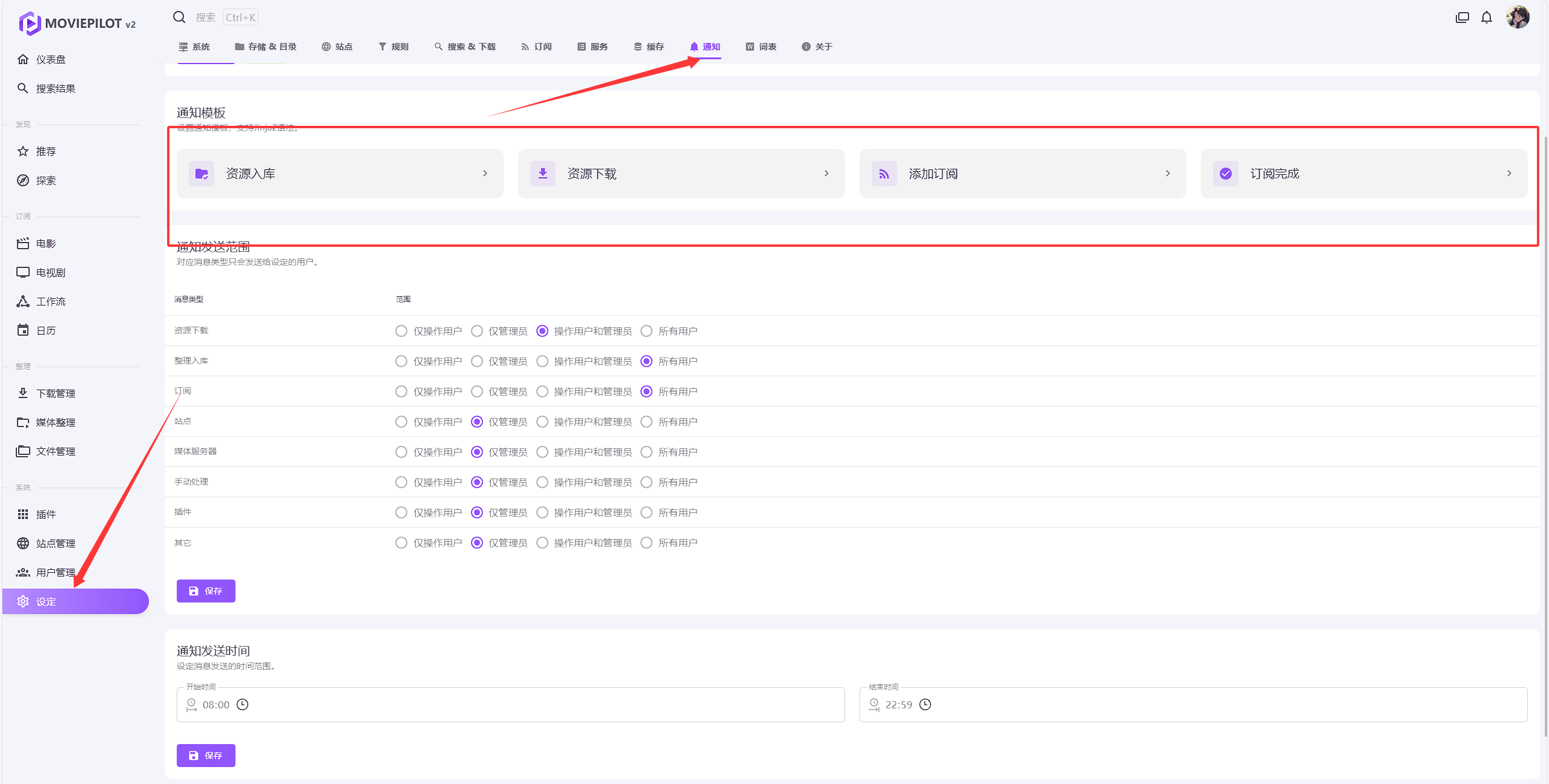1549x784 pixels.
Task: Expand the 资源入库 template chevron
Action: [485, 174]
